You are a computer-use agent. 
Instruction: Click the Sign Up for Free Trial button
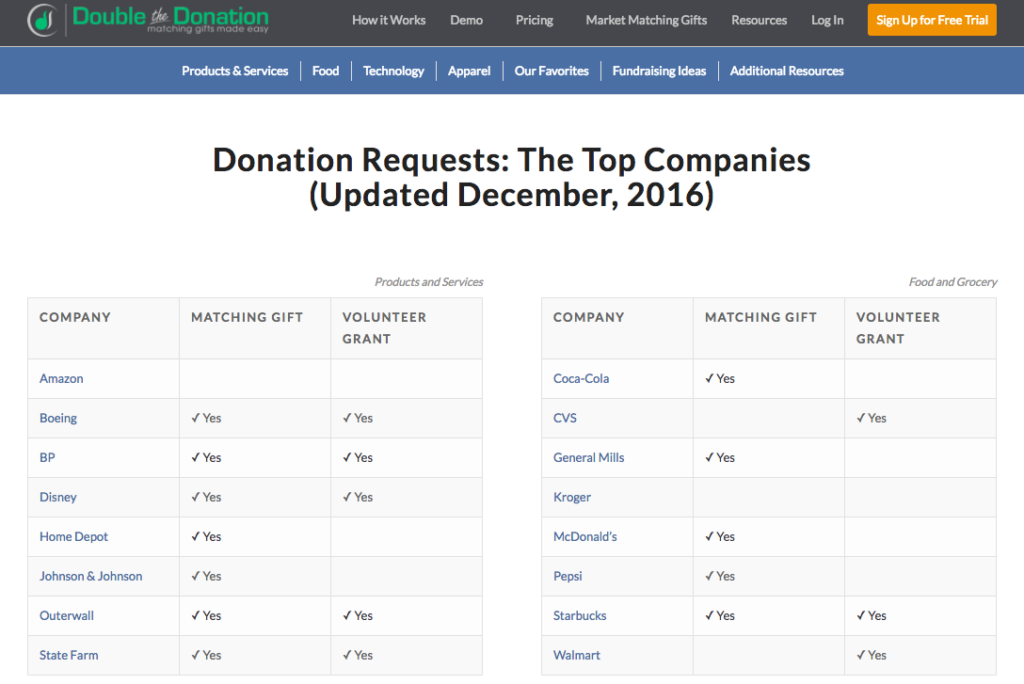pos(931,19)
